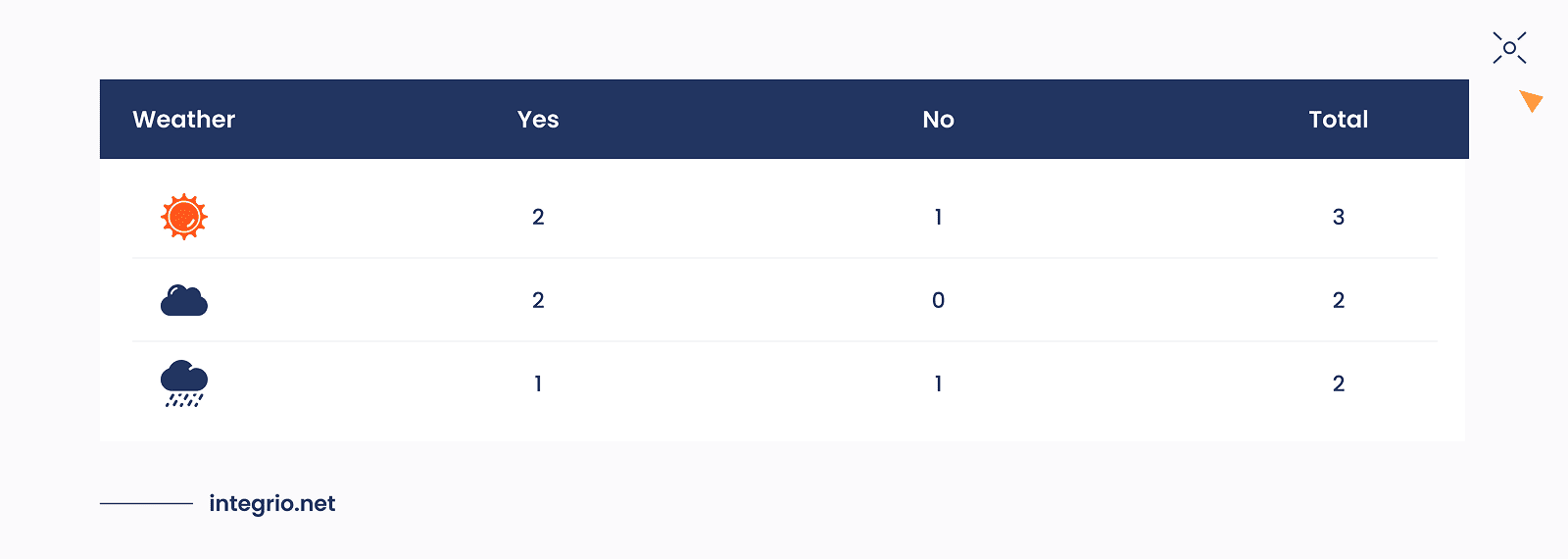Screen dimensions: 1568x559
Task: Select the rainy row Yes value 1
Action: tap(538, 383)
